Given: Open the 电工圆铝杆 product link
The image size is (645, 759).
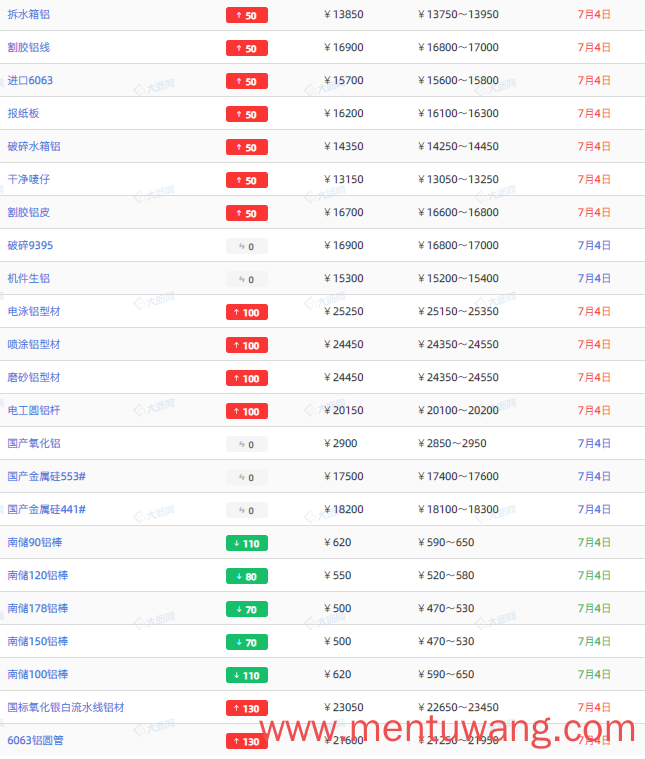Looking at the screenshot, I should pos(34,410).
